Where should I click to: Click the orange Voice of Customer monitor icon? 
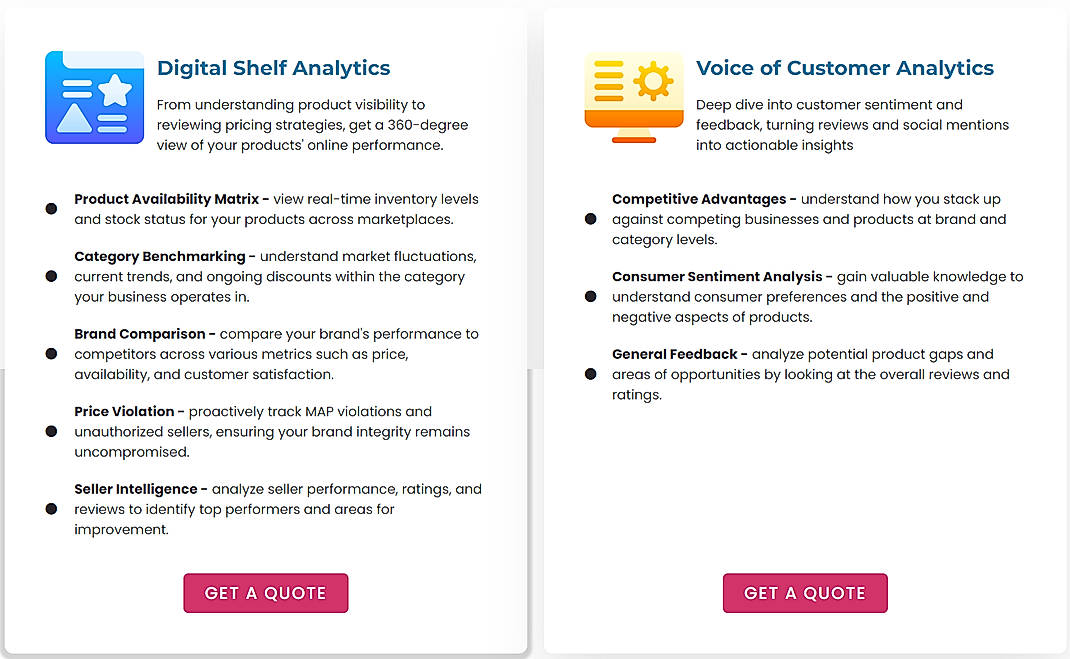tap(634, 95)
